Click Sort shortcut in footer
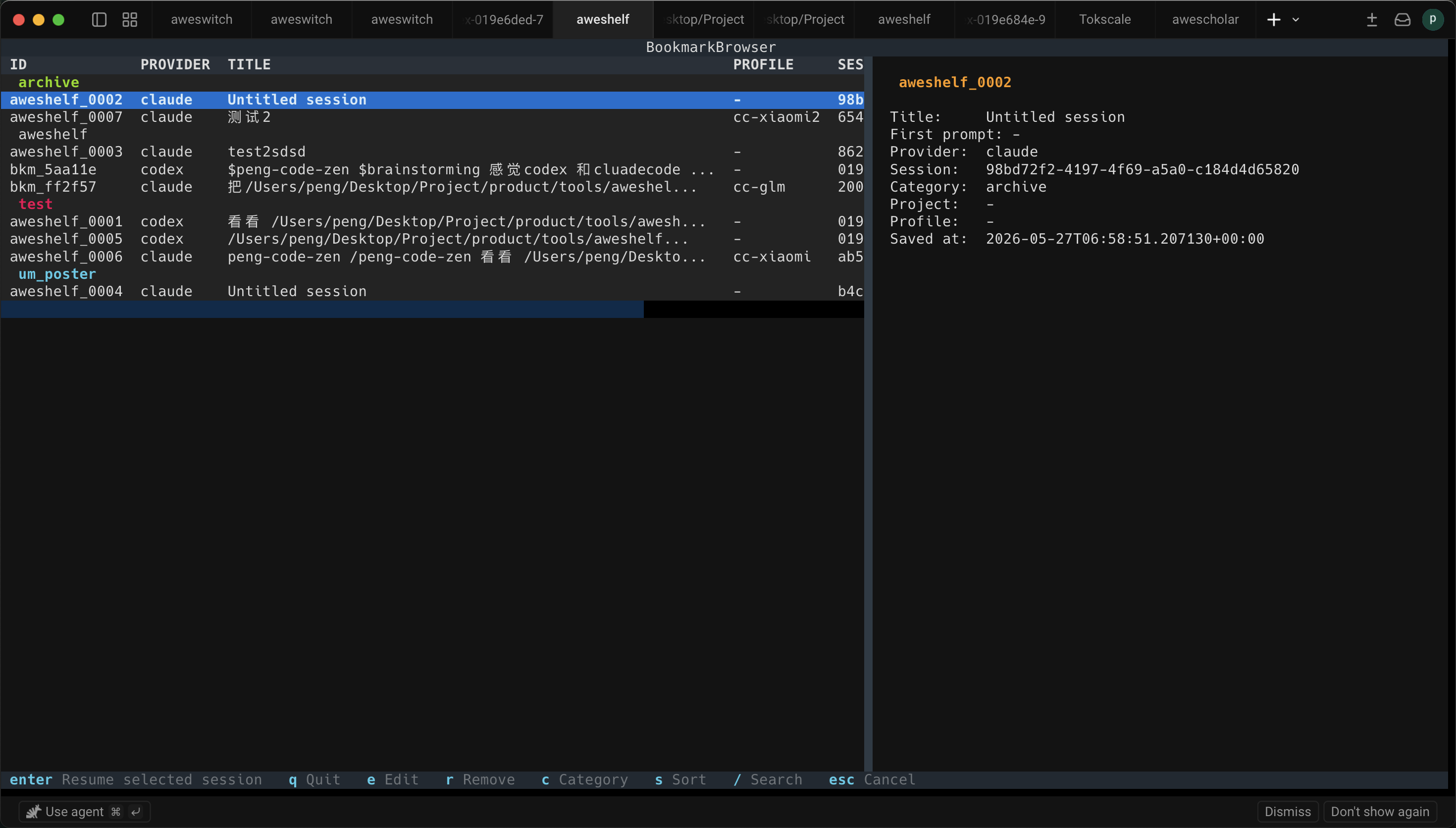1456x828 pixels. pos(680,779)
